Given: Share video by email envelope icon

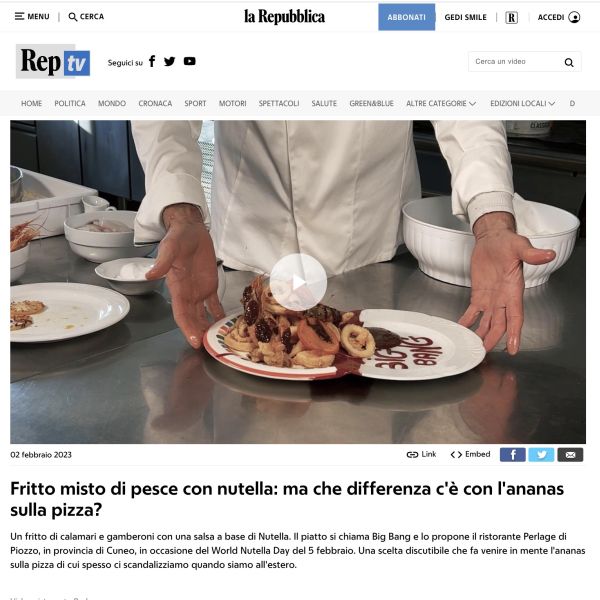Looking at the screenshot, I should click(570, 455).
